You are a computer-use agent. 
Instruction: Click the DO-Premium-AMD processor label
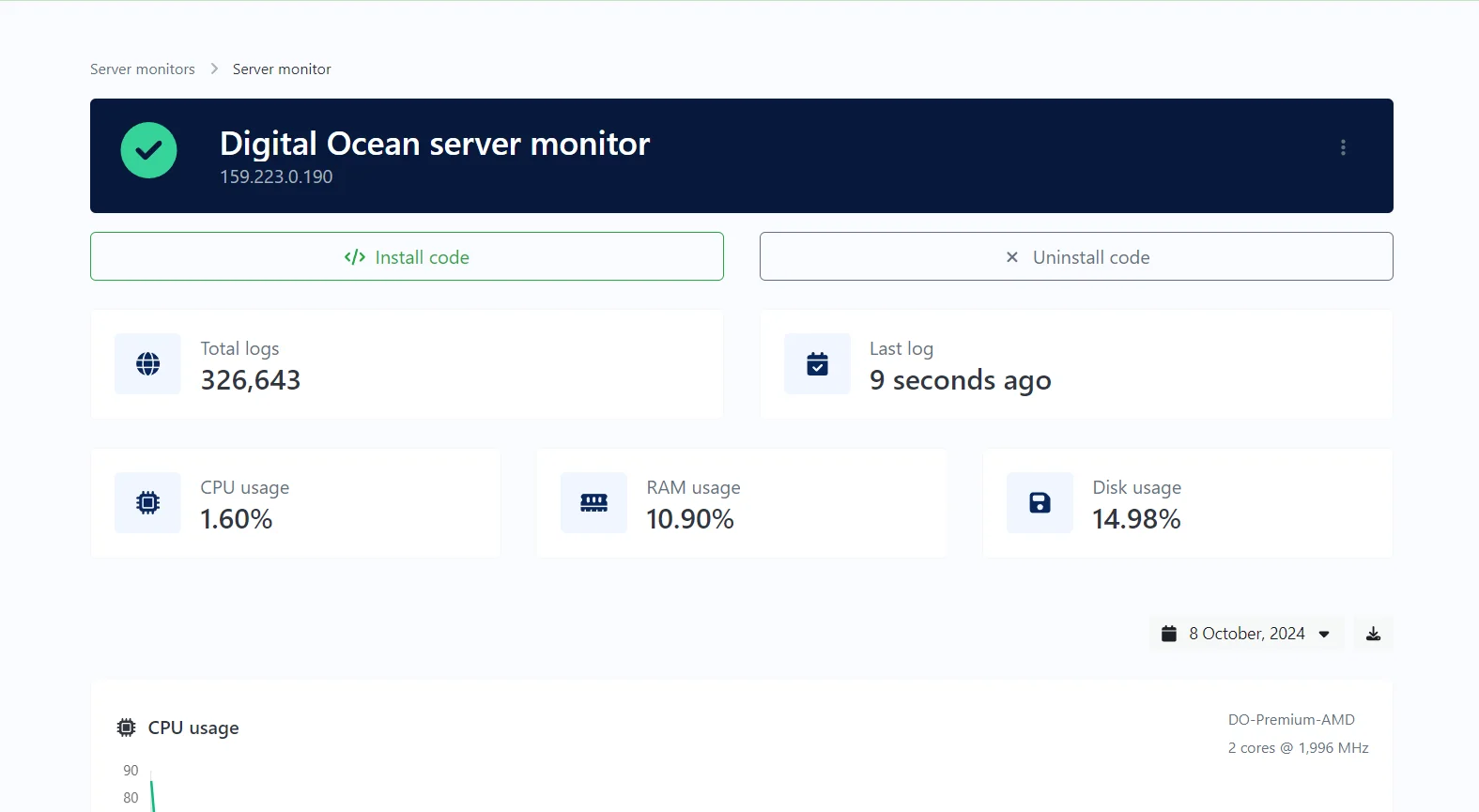(1291, 720)
